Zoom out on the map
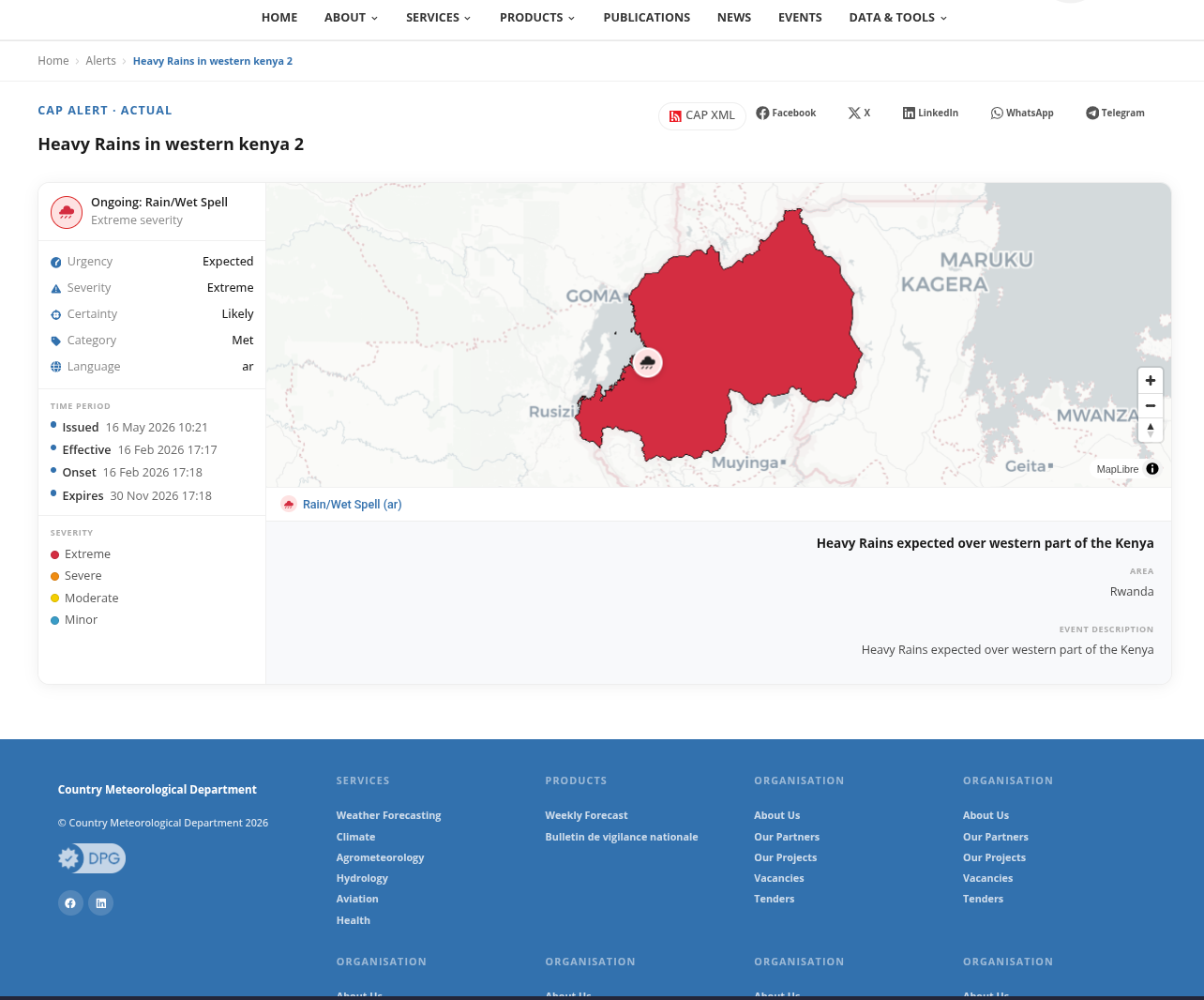The image size is (1204, 1000). click(x=1151, y=405)
